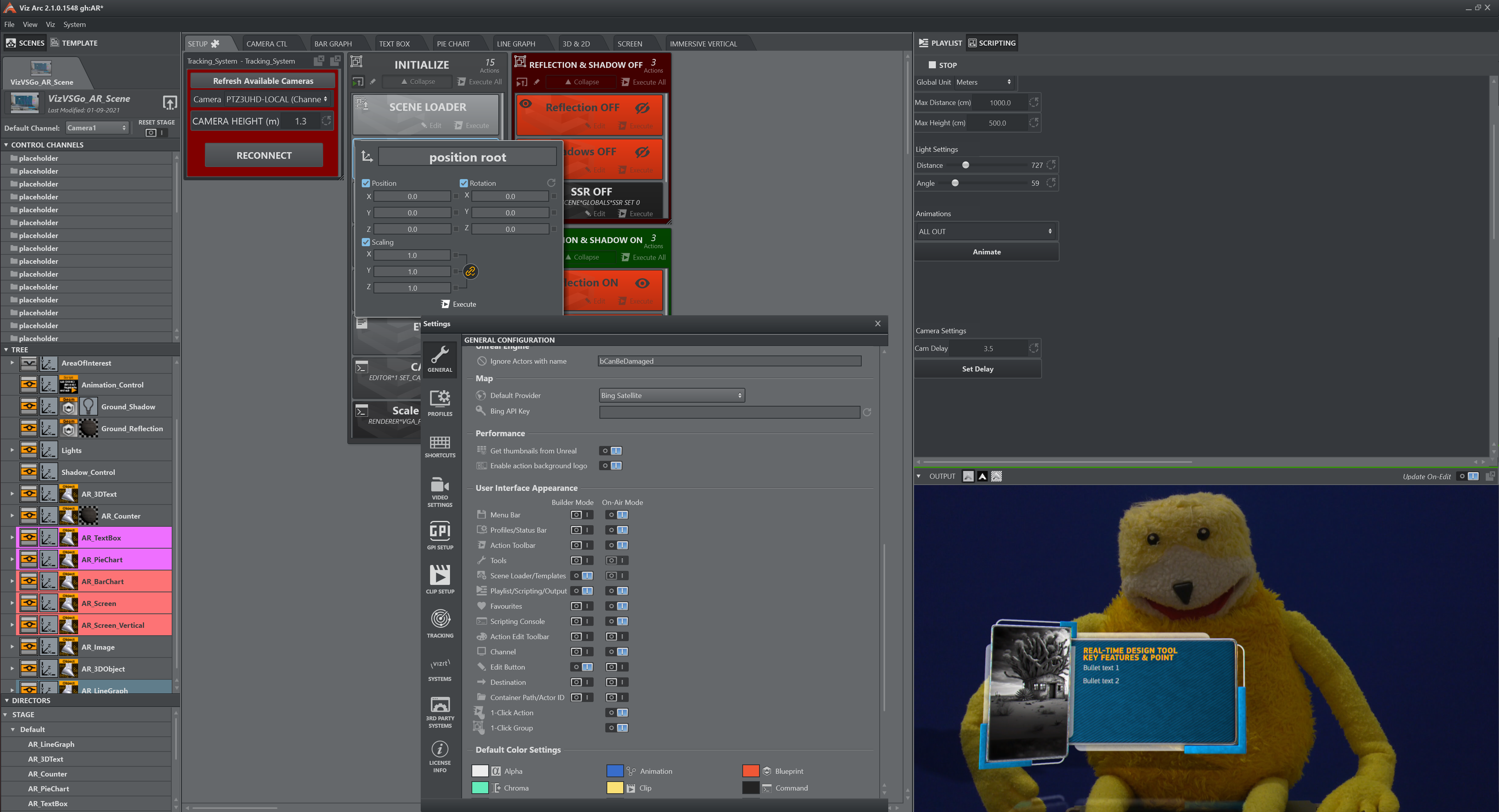Open the Clip Setup section
Screen dimensions: 1499x812
click(440, 579)
